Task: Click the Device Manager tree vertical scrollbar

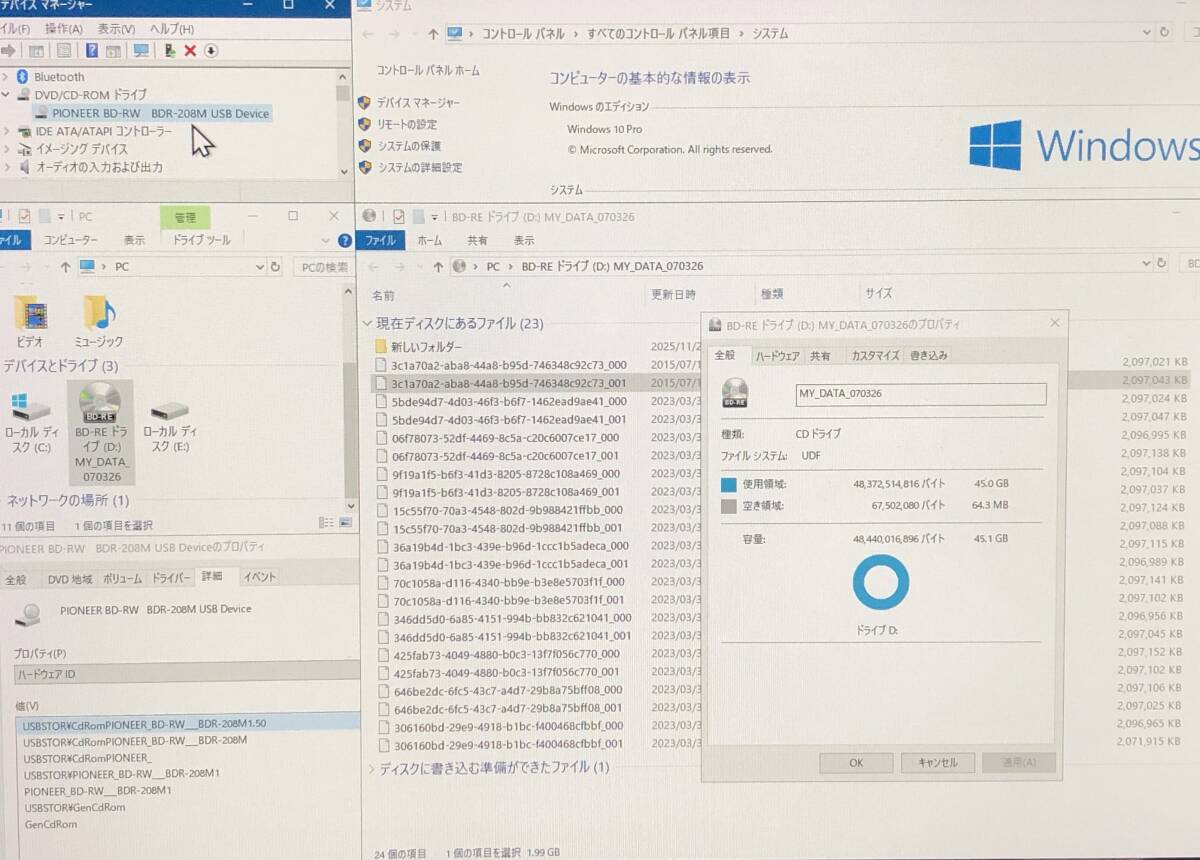Action: (x=343, y=125)
